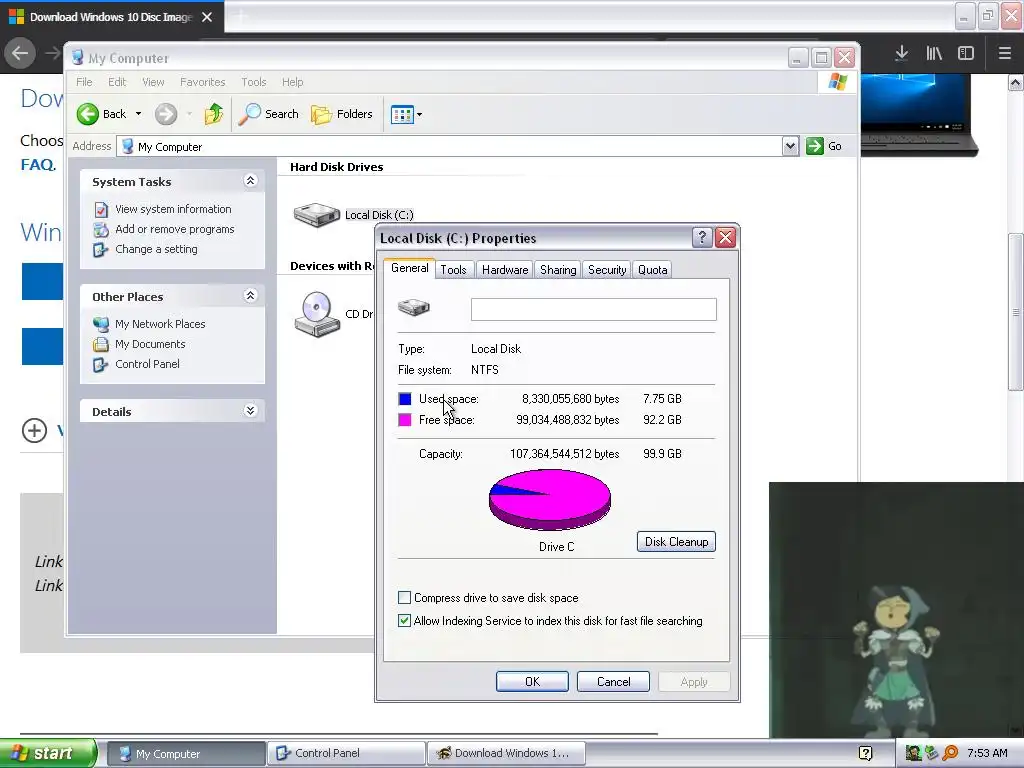
Task: Select the General tab
Action: click(409, 268)
